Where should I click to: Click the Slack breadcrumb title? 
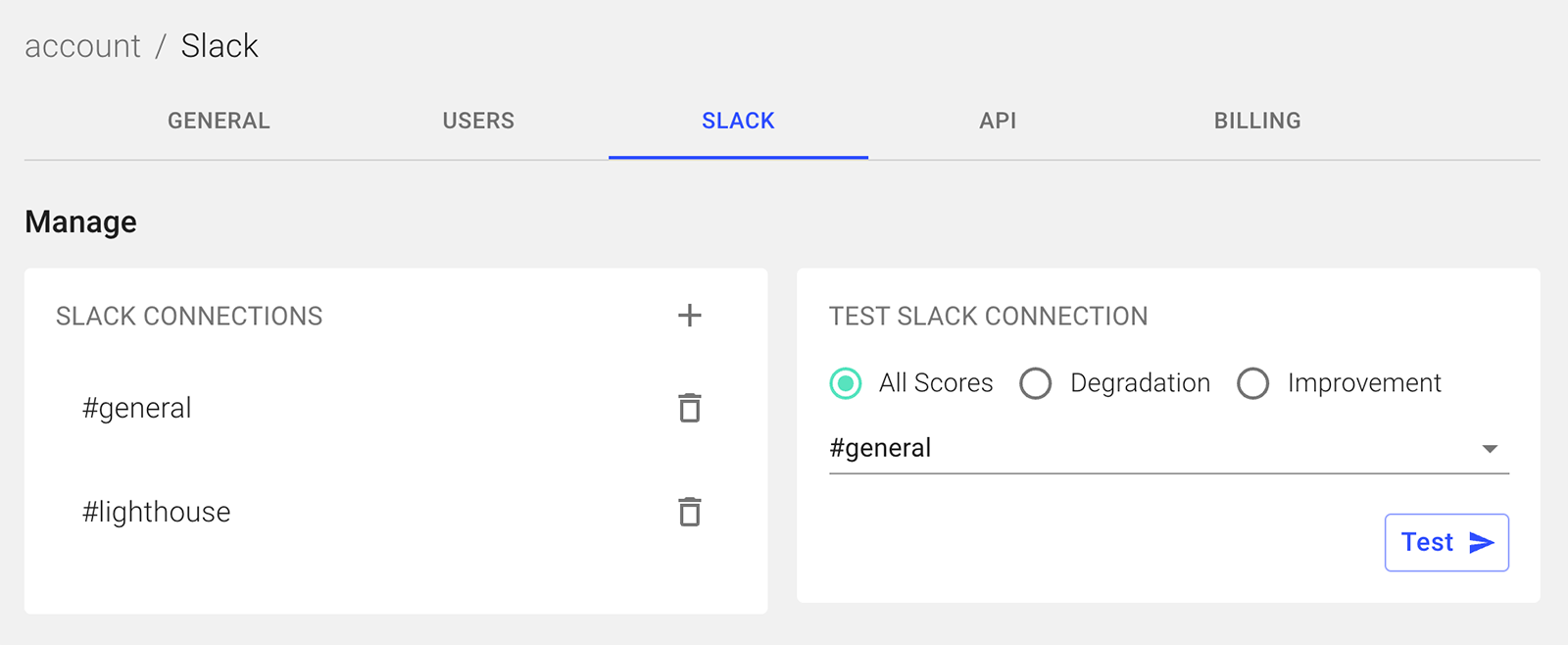tap(220, 46)
